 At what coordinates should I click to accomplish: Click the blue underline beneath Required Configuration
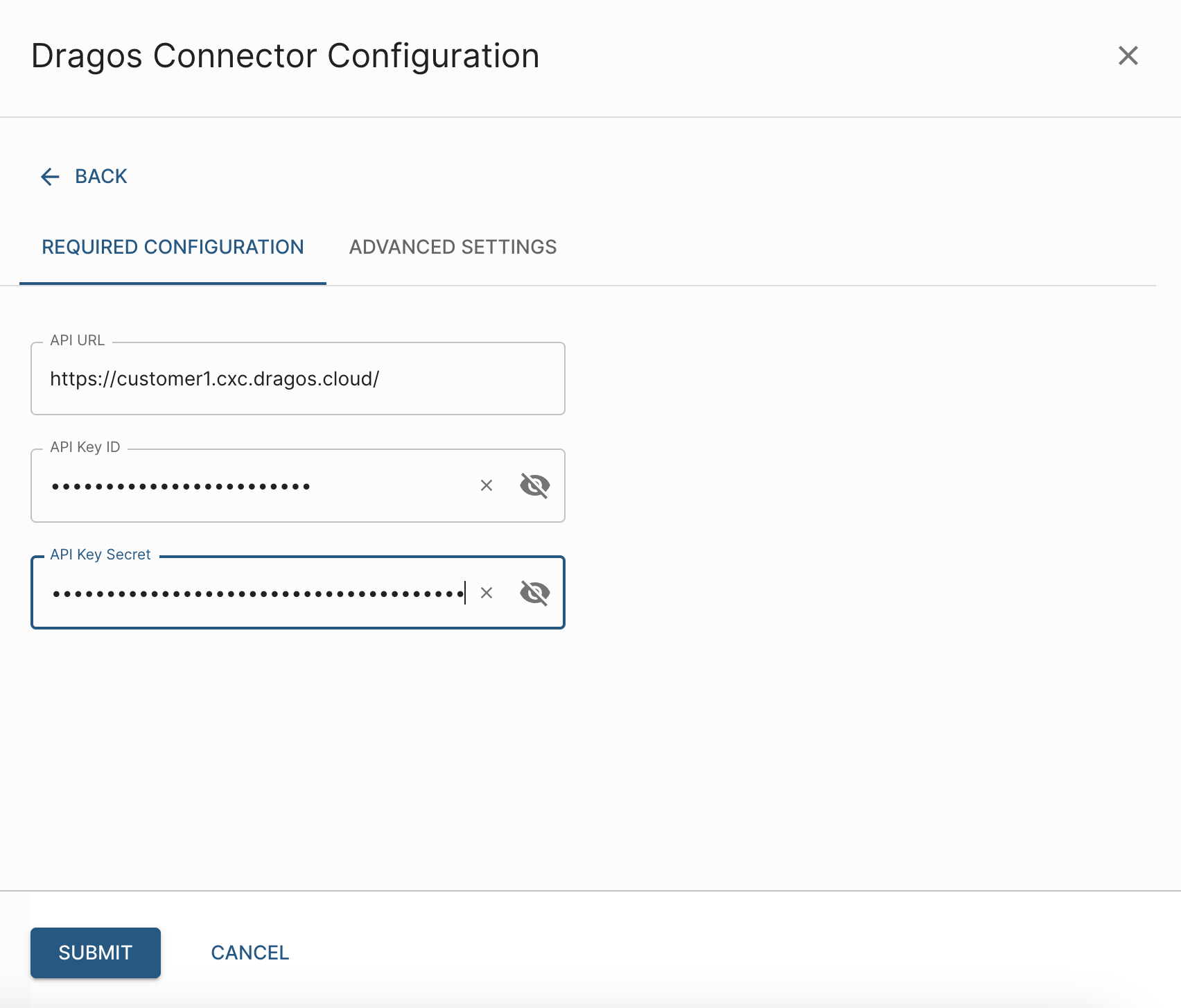(173, 283)
